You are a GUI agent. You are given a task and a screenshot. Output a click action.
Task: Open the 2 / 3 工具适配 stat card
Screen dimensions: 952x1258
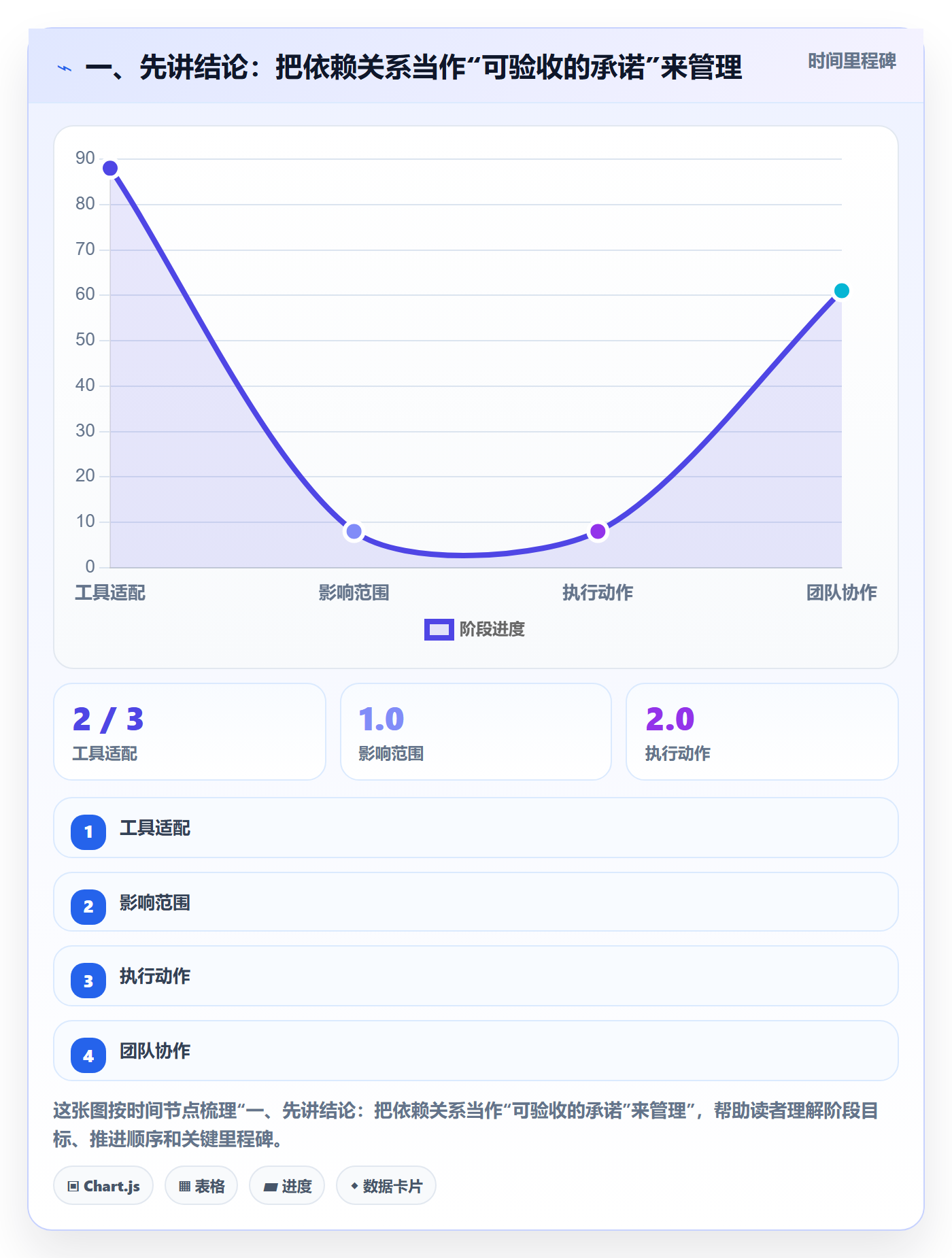[x=190, y=732]
